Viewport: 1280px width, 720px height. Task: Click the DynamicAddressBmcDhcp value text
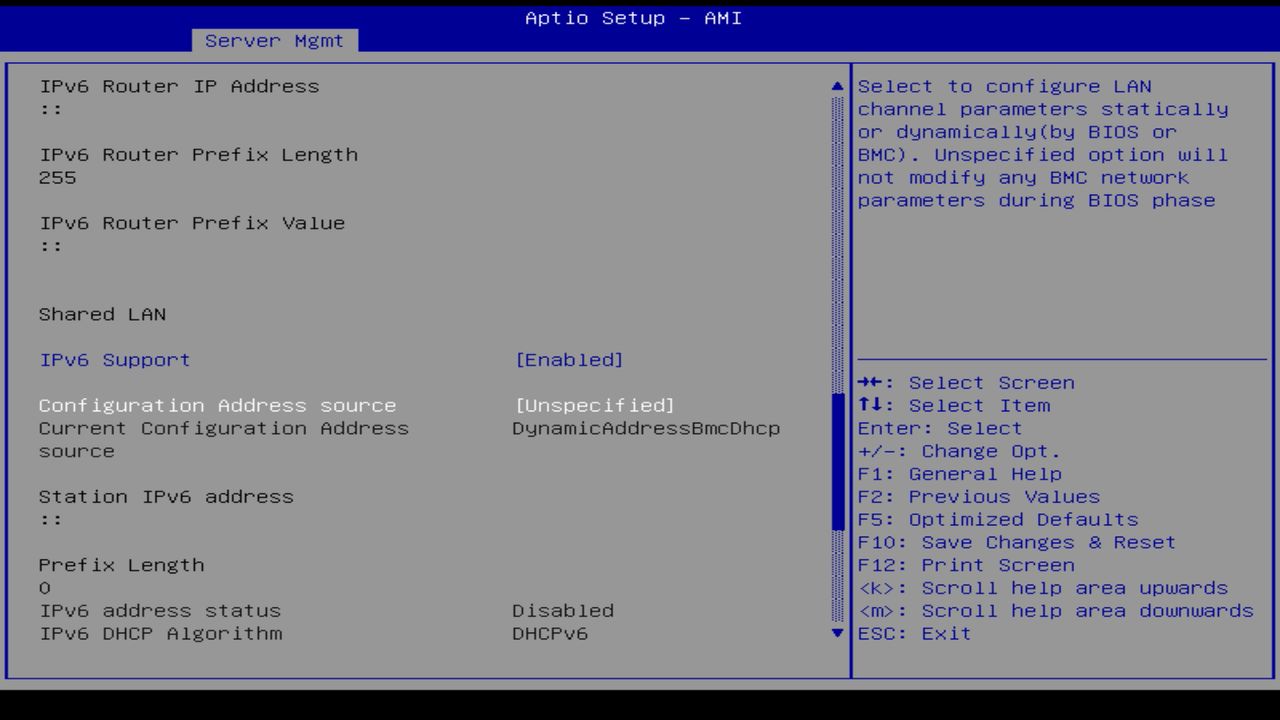pyautogui.click(x=645, y=428)
